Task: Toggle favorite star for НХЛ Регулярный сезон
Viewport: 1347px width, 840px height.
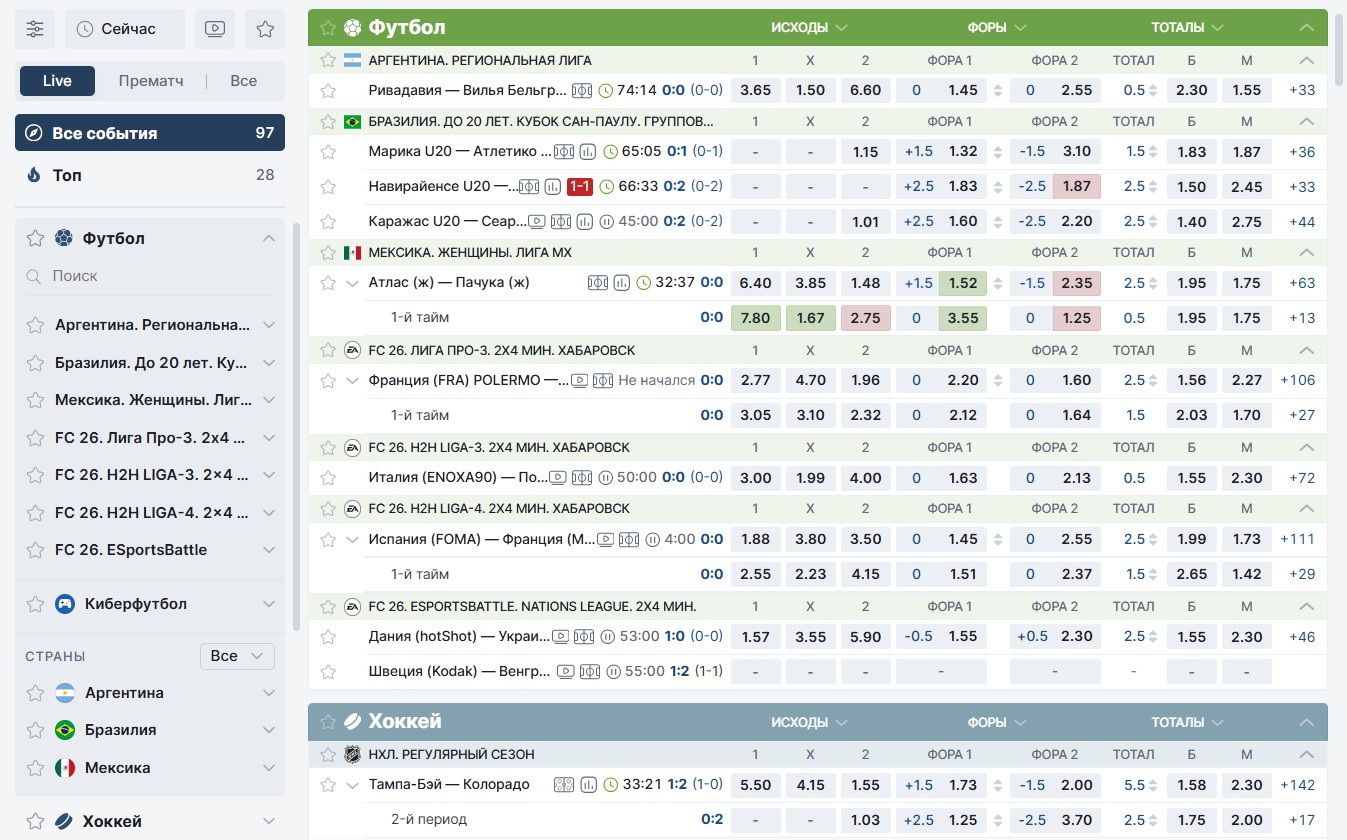Action: tap(328, 755)
